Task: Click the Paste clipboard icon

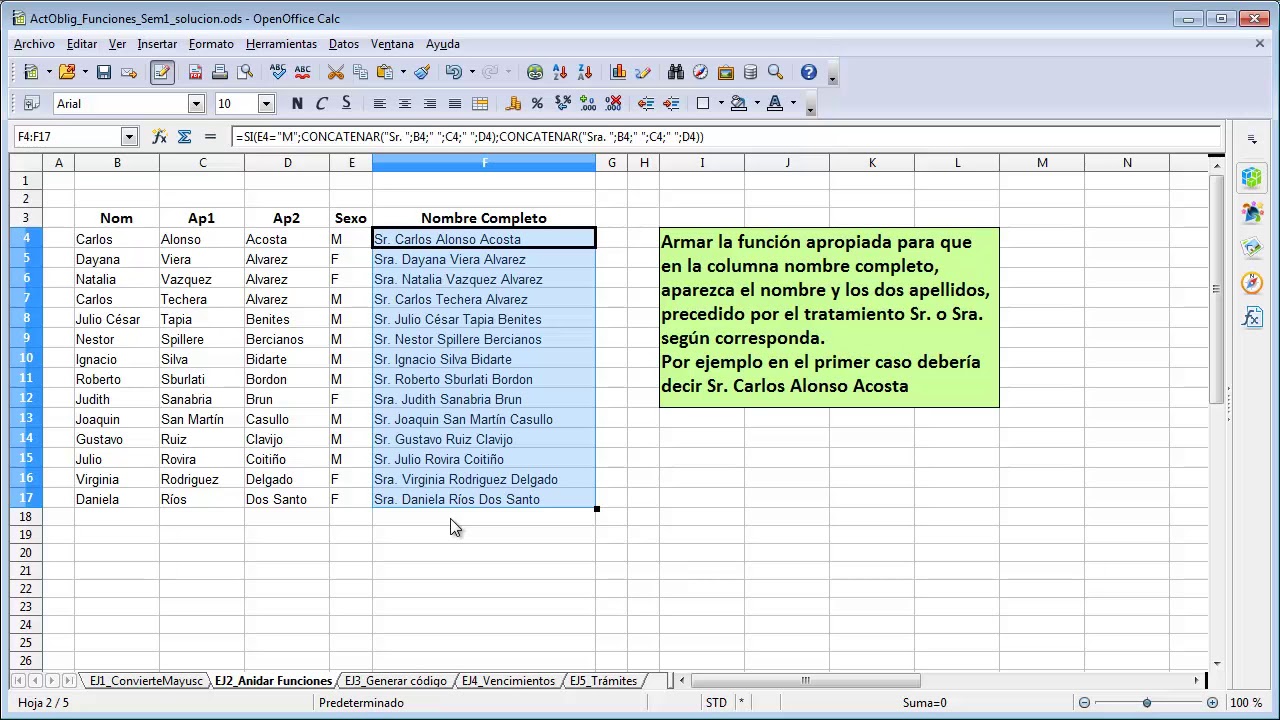Action: click(385, 72)
